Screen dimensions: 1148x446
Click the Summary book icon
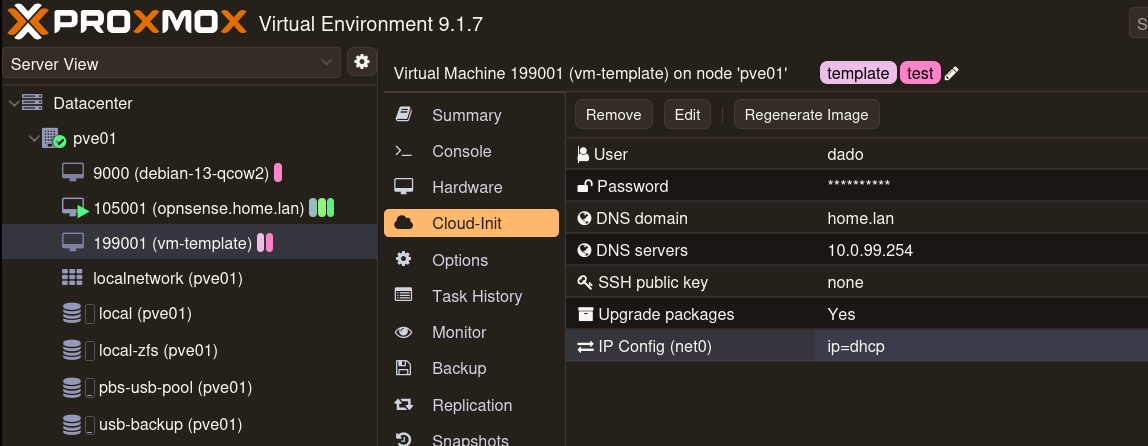tap(403, 114)
